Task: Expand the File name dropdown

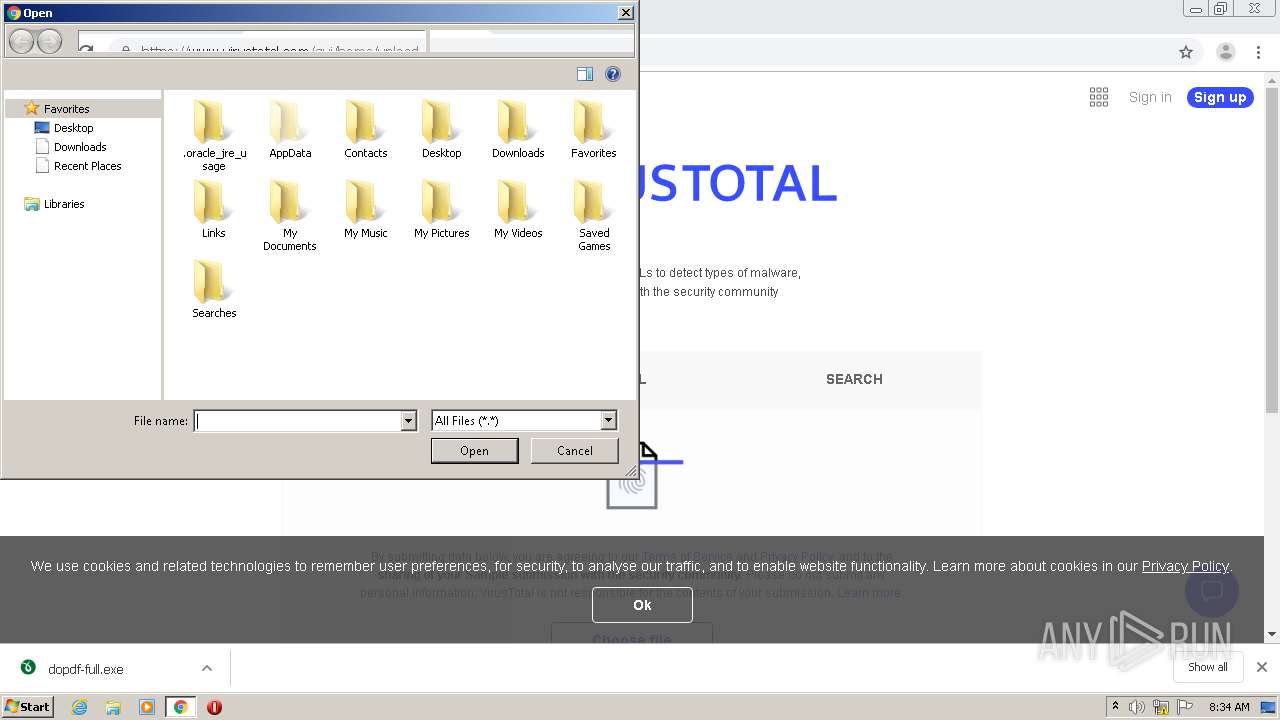Action: tap(408, 421)
